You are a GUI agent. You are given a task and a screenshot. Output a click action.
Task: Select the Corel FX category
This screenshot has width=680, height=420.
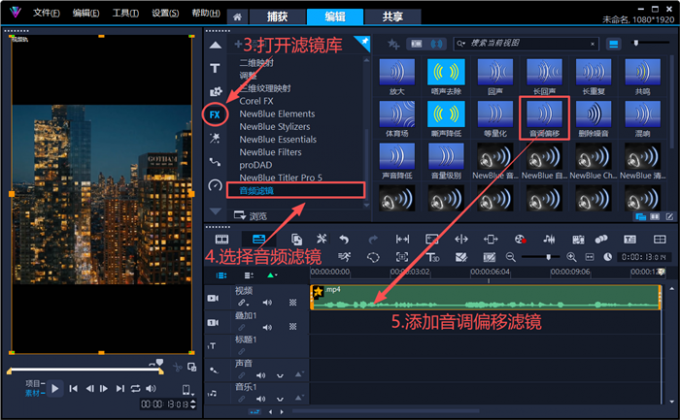point(256,101)
